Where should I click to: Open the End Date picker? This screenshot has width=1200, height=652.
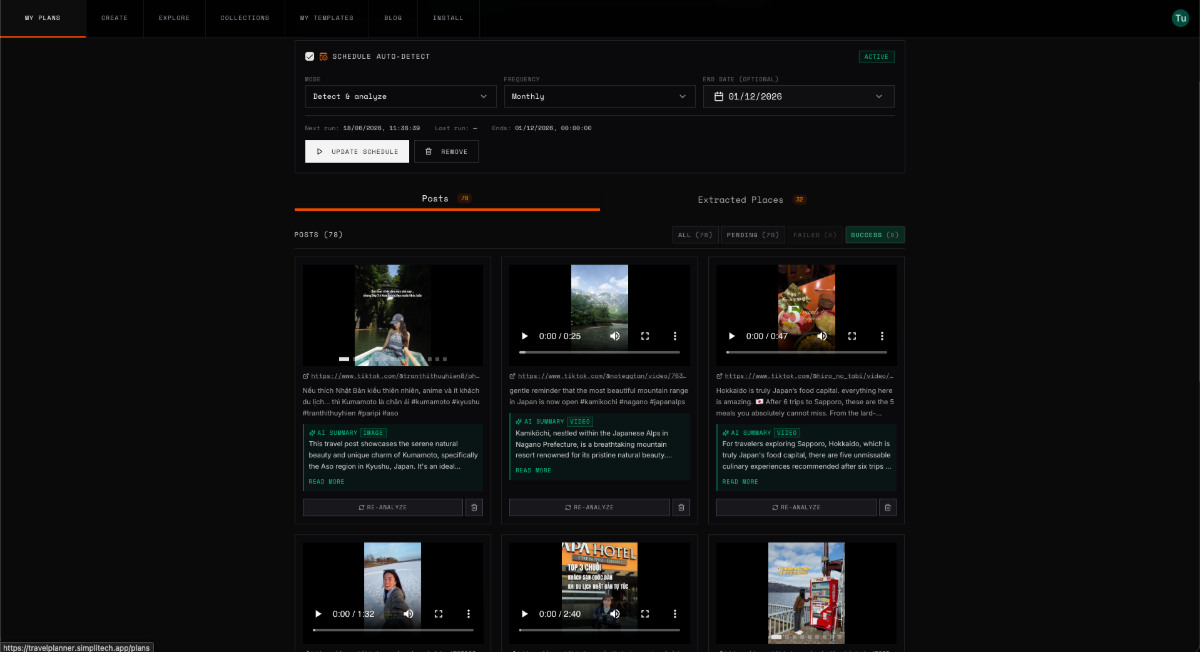[x=798, y=96]
